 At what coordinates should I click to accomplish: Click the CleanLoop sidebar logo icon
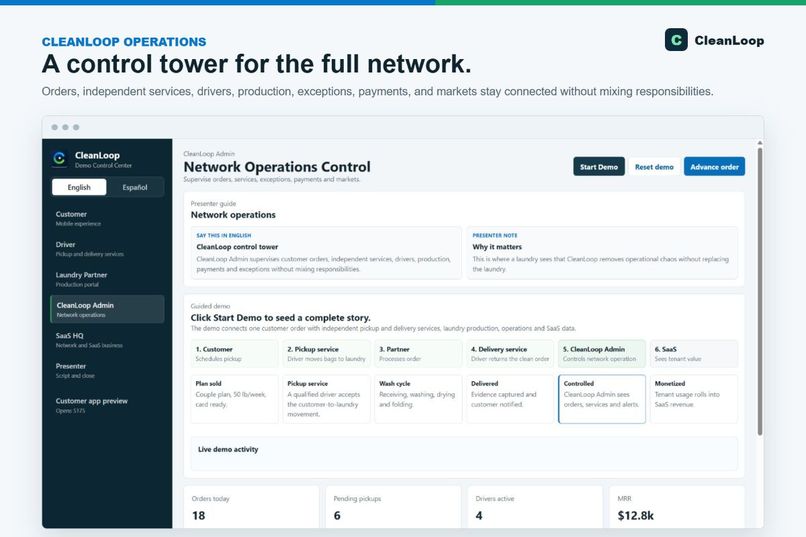(x=59, y=158)
